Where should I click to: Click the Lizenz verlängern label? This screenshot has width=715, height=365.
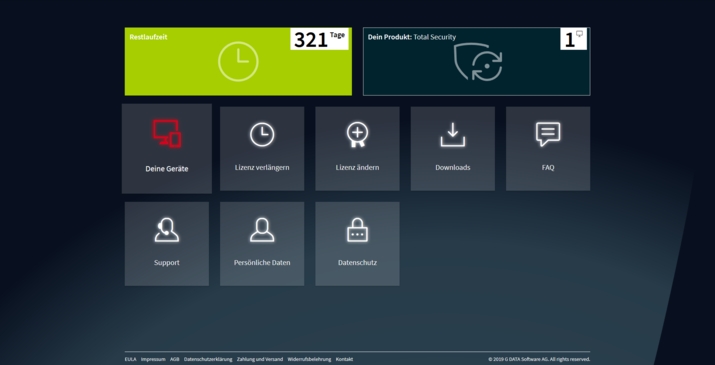pos(262,167)
